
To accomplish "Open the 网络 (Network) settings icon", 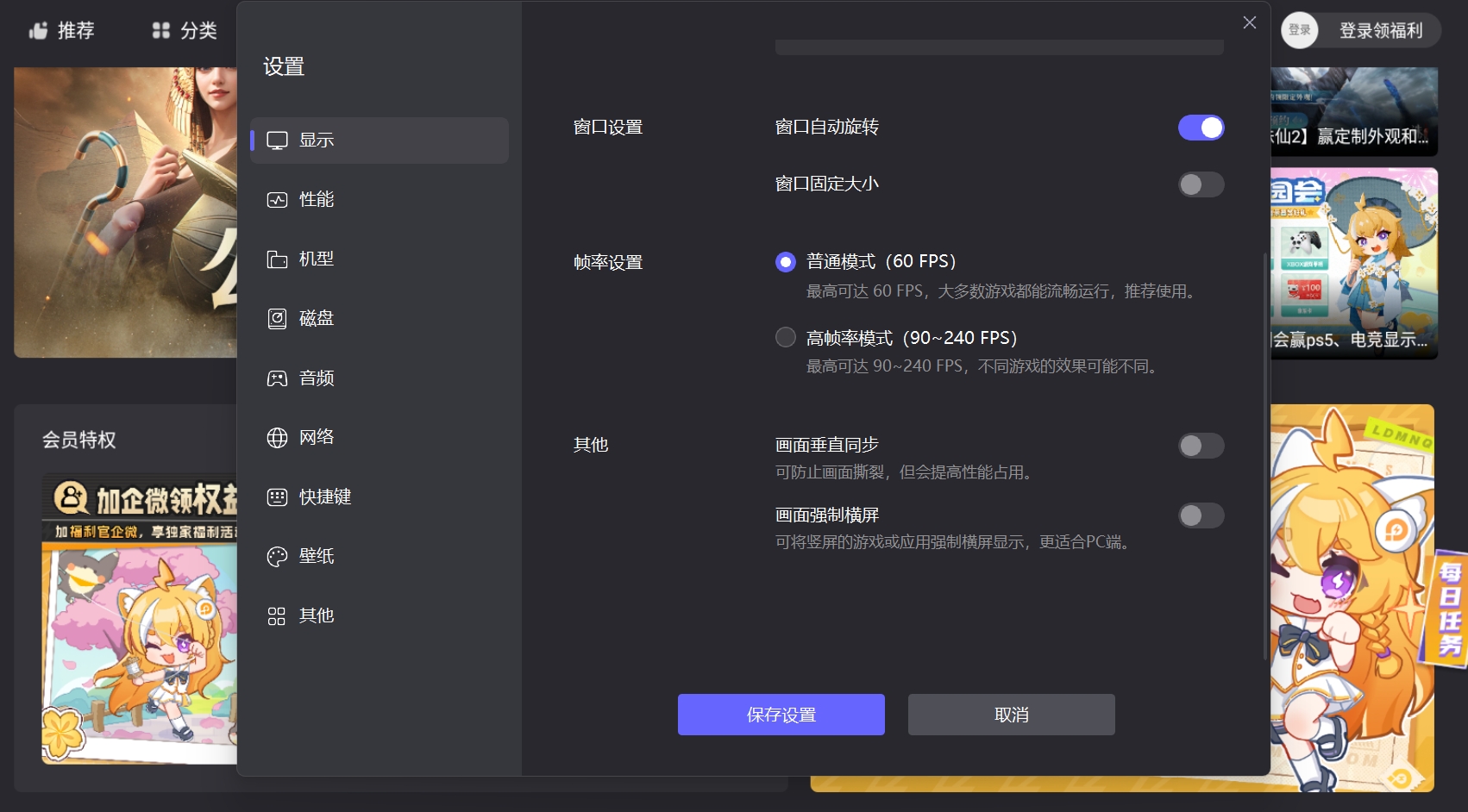I will tap(277, 437).
